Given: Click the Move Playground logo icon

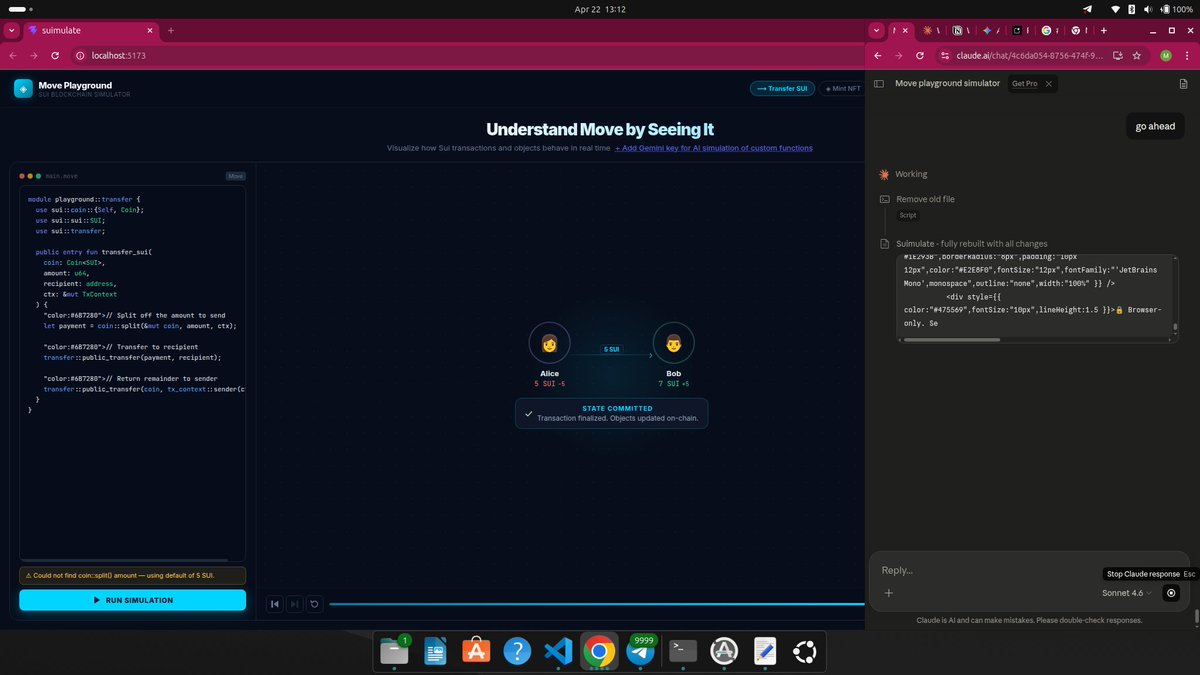Looking at the screenshot, I should coord(23,88).
